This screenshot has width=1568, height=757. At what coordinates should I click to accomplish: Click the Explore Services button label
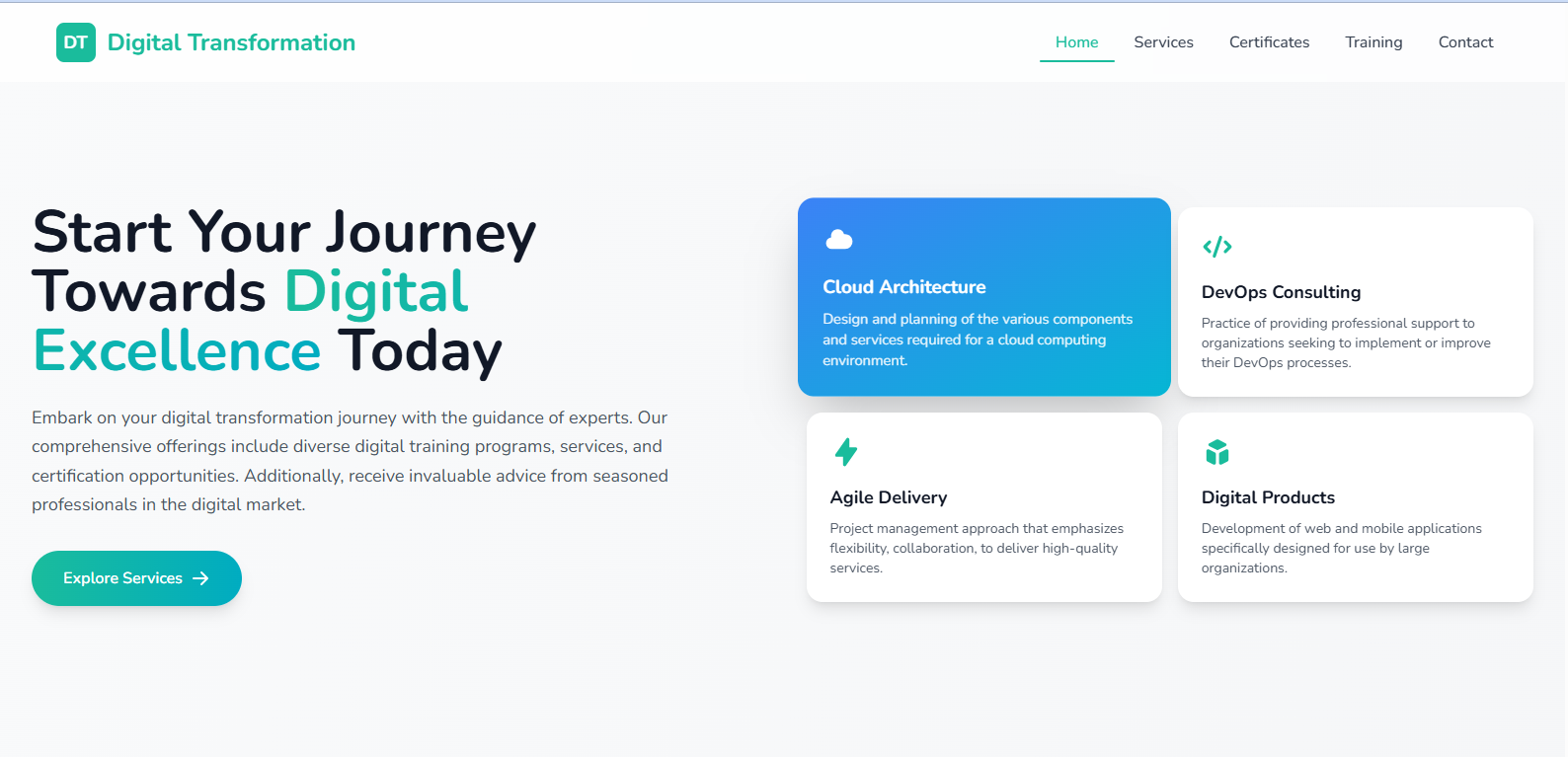pyautogui.click(x=122, y=578)
